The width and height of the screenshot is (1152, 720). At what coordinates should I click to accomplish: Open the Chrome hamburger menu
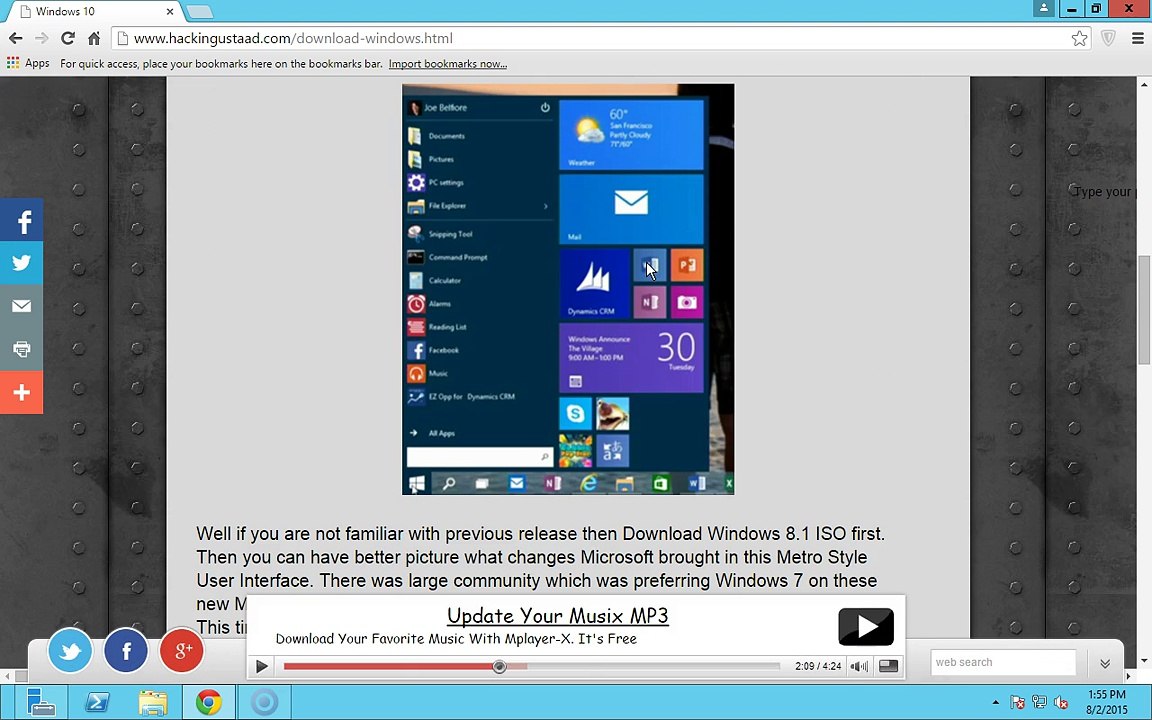[x=1137, y=38]
